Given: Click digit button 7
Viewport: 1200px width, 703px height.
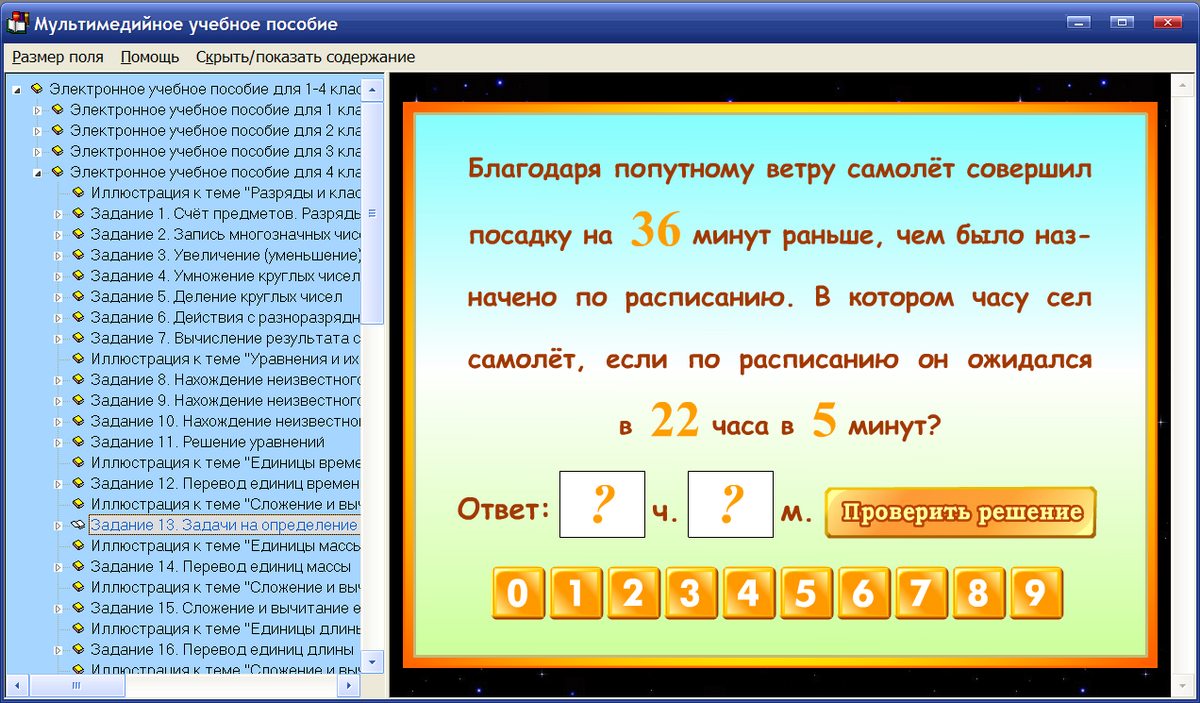Looking at the screenshot, I should (x=920, y=593).
